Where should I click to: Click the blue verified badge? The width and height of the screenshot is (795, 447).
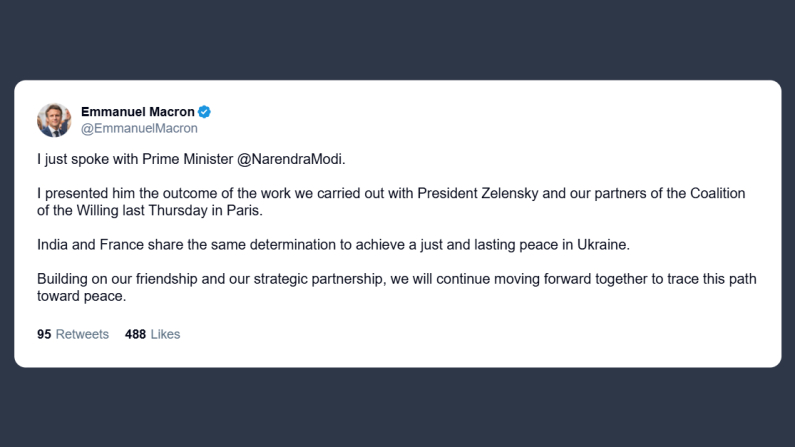point(204,112)
